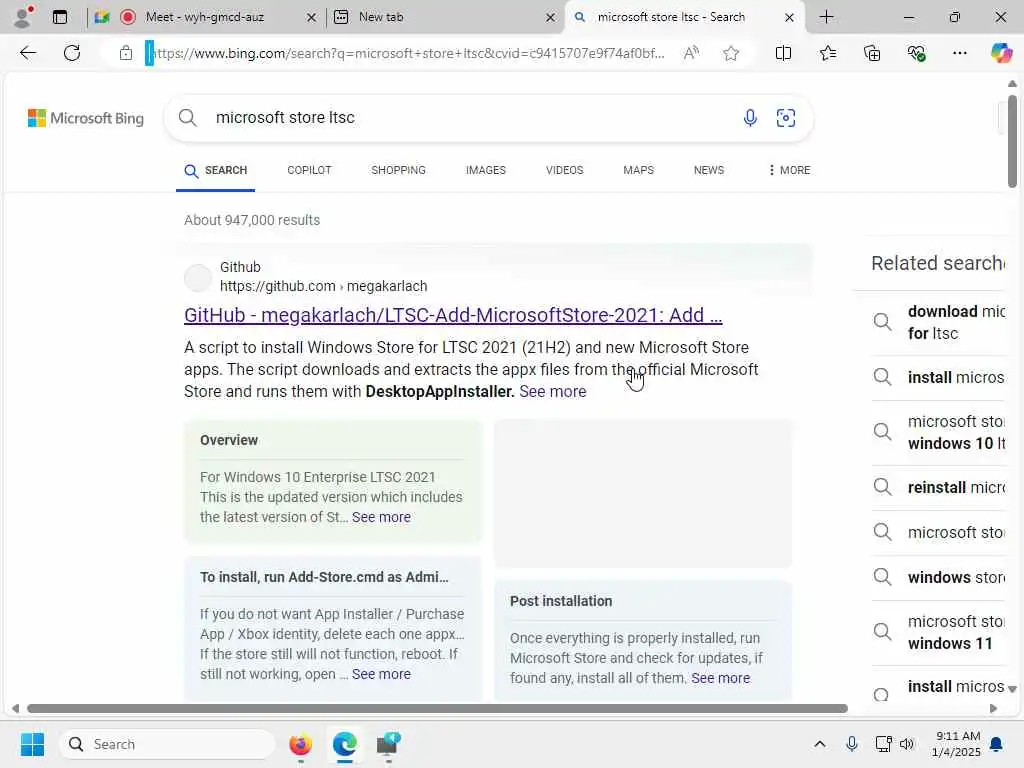The width and height of the screenshot is (1024, 768).
Task: Click See more in Overview card
Action: tap(381, 517)
